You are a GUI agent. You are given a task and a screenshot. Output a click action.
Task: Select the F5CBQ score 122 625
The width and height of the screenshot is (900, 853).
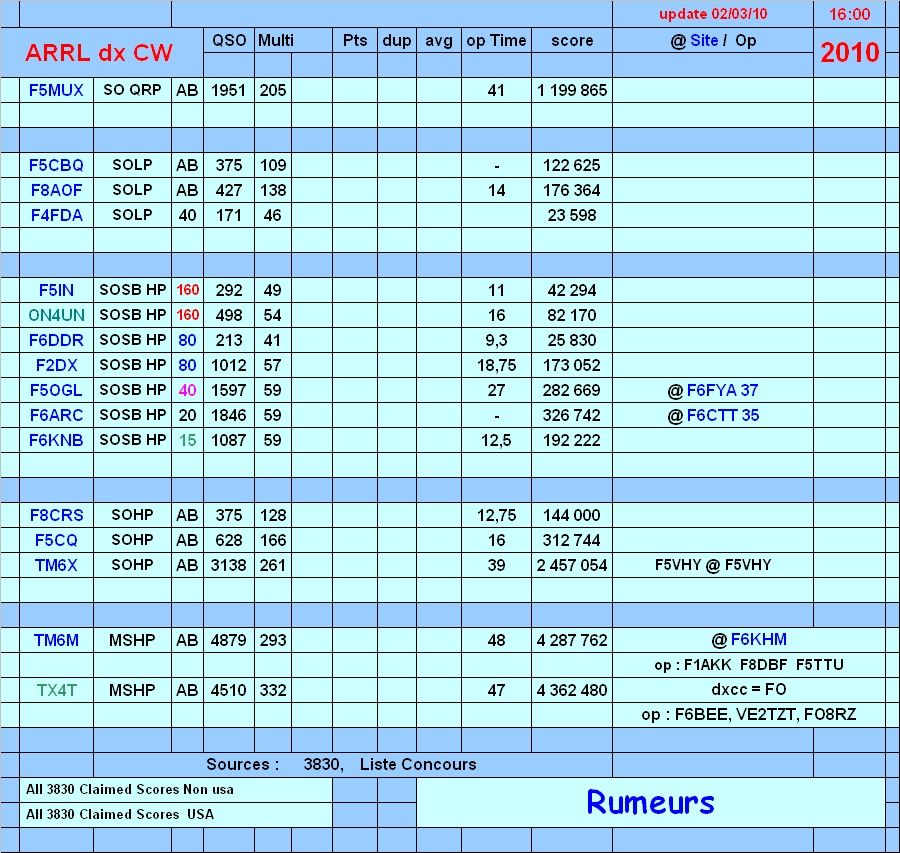coord(572,165)
